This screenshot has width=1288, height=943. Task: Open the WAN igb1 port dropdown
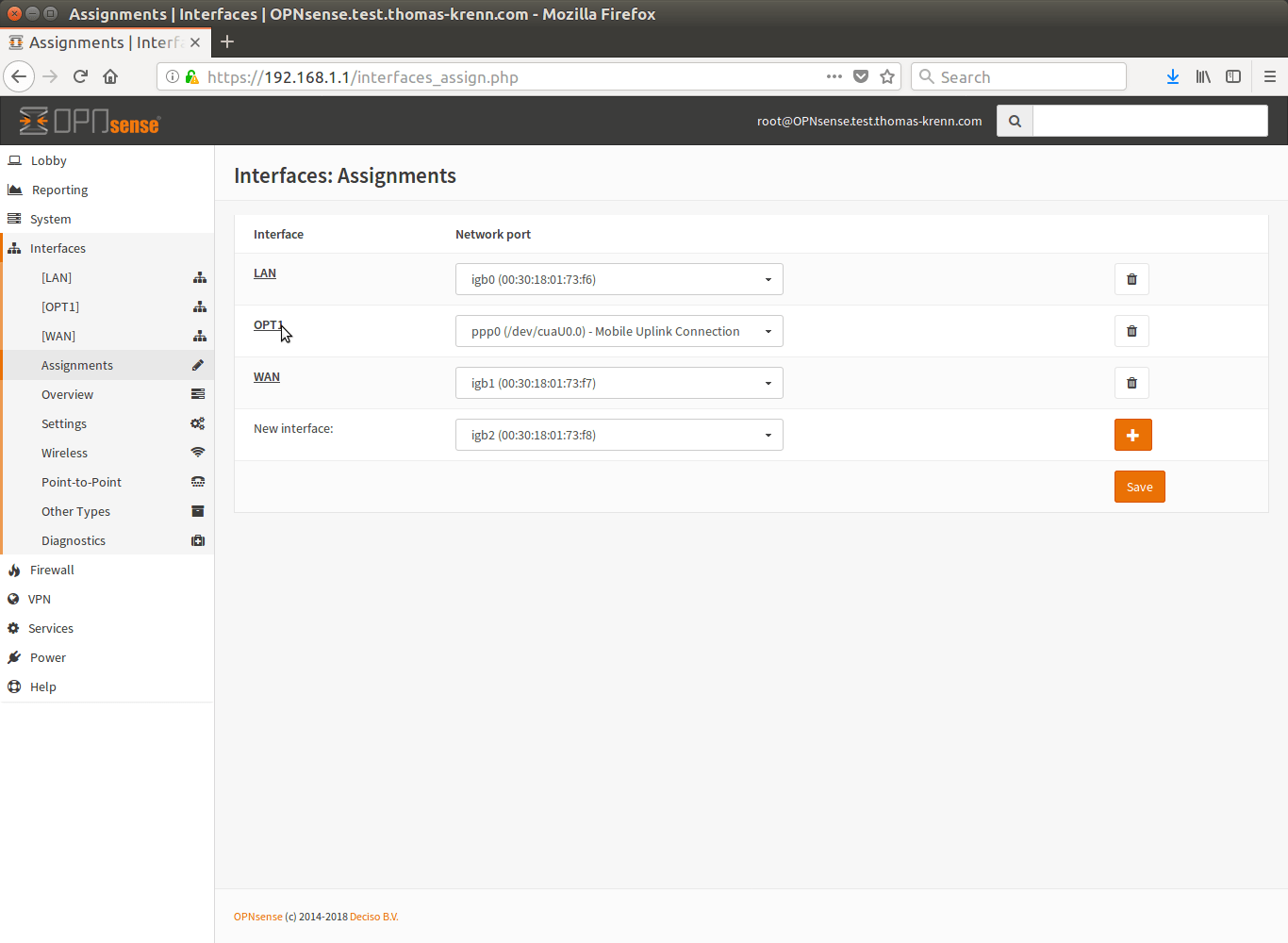pyautogui.click(x=619, y=383)
